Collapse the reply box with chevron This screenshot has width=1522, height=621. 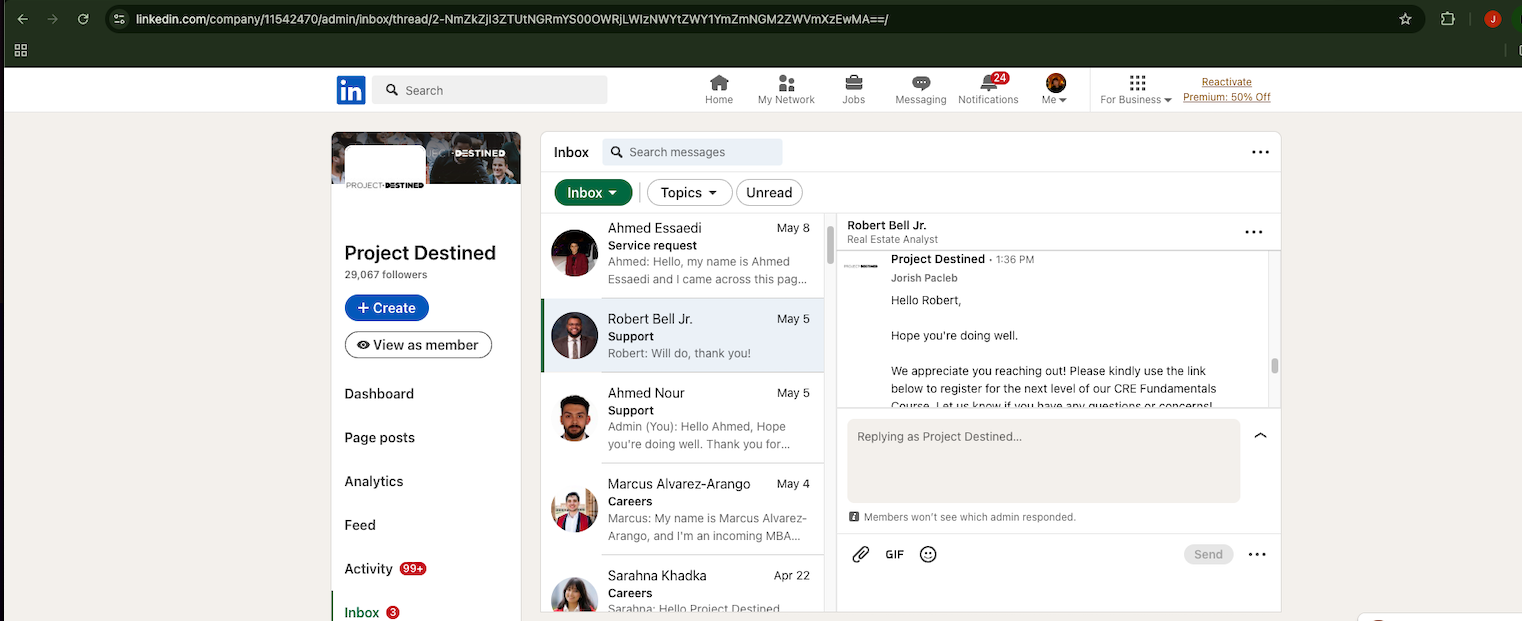point(1260,436)
